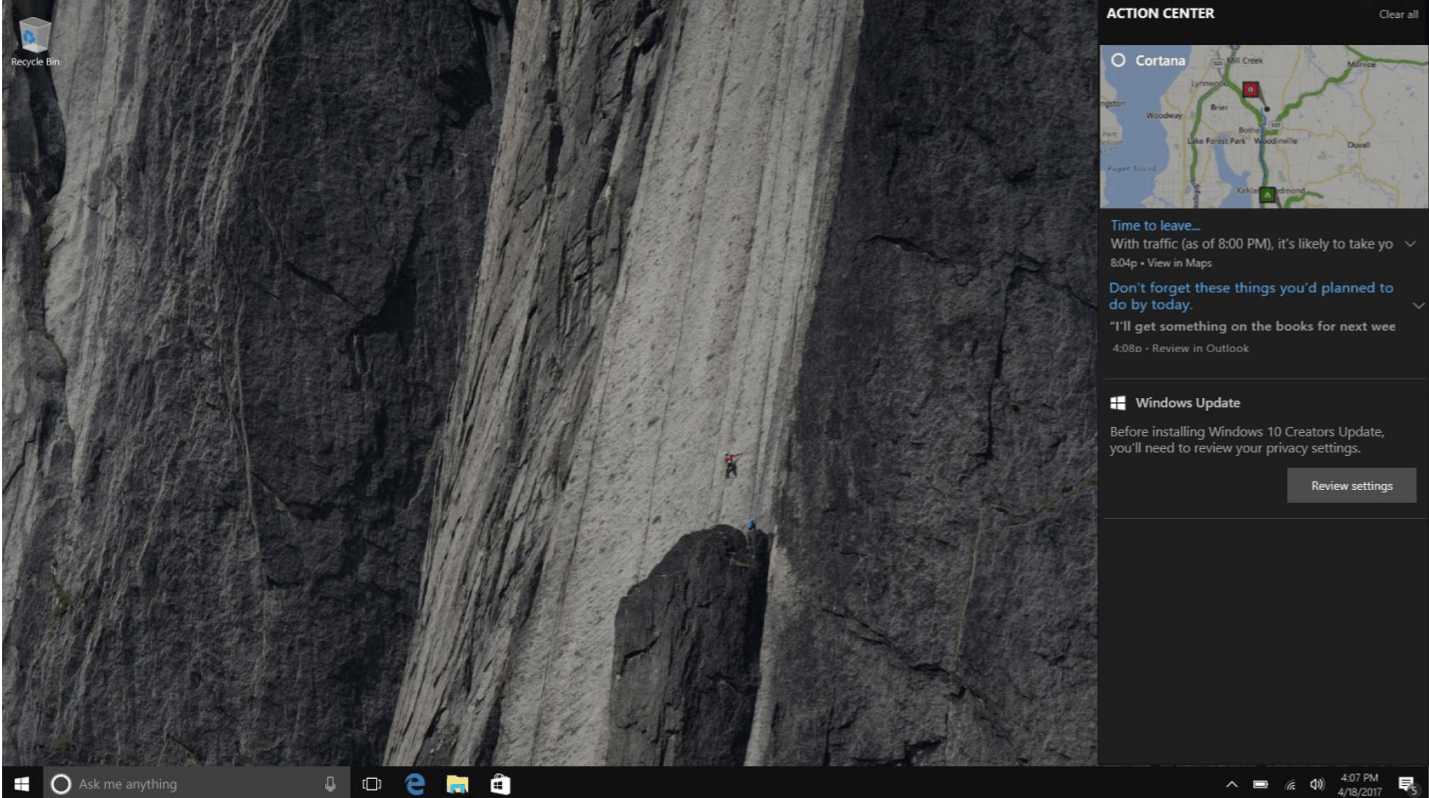This screenshot has height=798, width=1429.
Task: Expand the 'Don't forget these things' notification
Action: point(1418,305)
